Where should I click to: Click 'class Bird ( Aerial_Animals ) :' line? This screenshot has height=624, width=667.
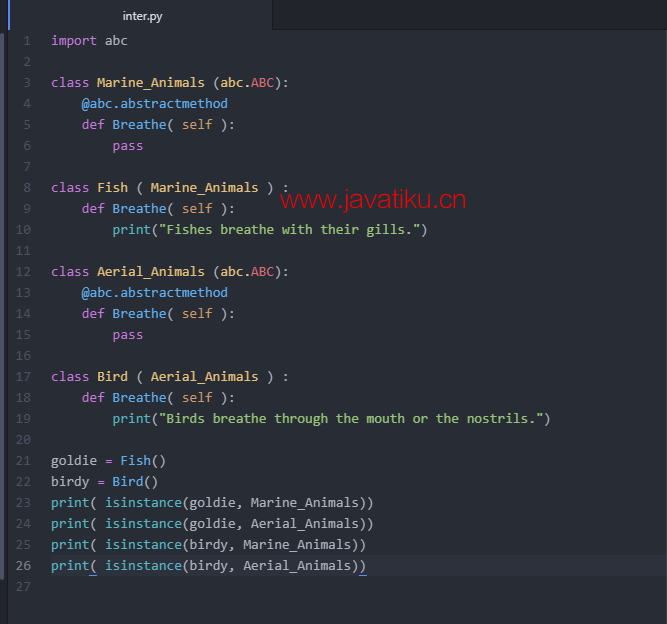pyautogui.click(x=170, y=376)
